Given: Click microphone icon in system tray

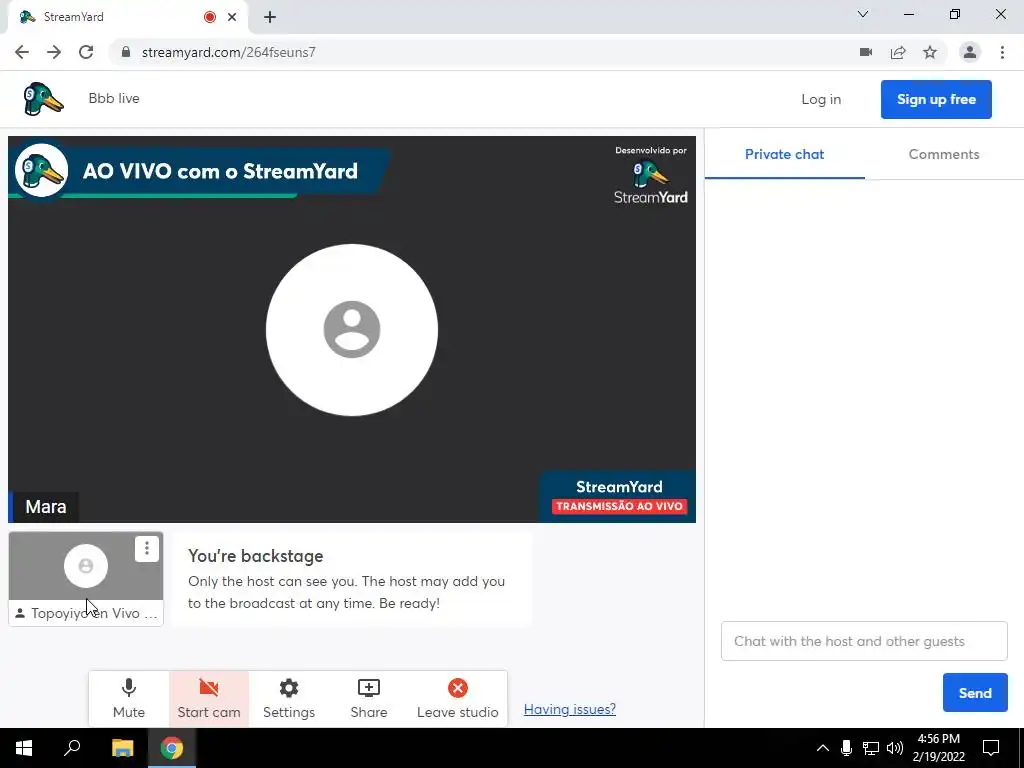Looking at the screenshot, I should [846, 748].
